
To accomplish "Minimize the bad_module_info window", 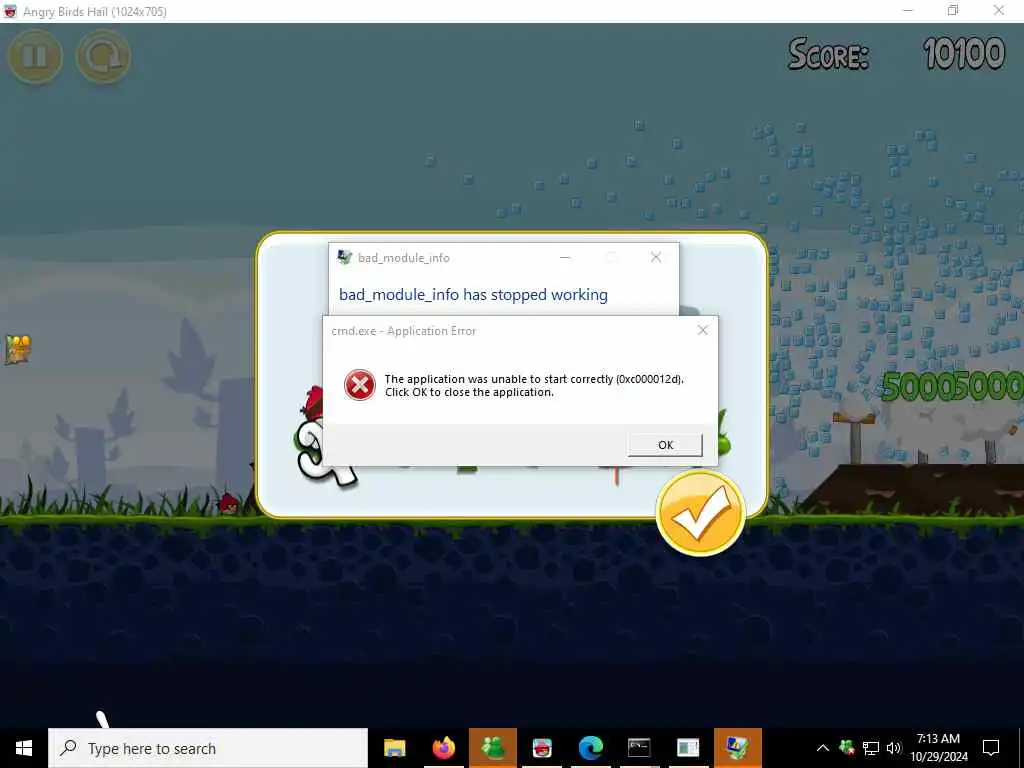I will pyautogui.click(x=565, y=257).
